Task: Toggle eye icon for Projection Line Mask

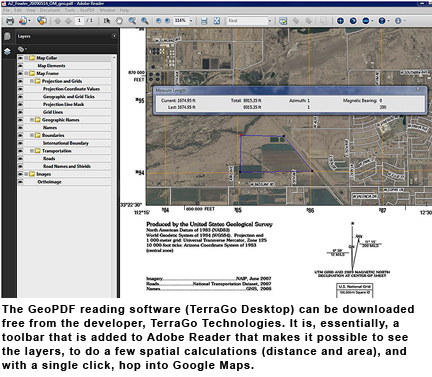Action: [21, 104]
